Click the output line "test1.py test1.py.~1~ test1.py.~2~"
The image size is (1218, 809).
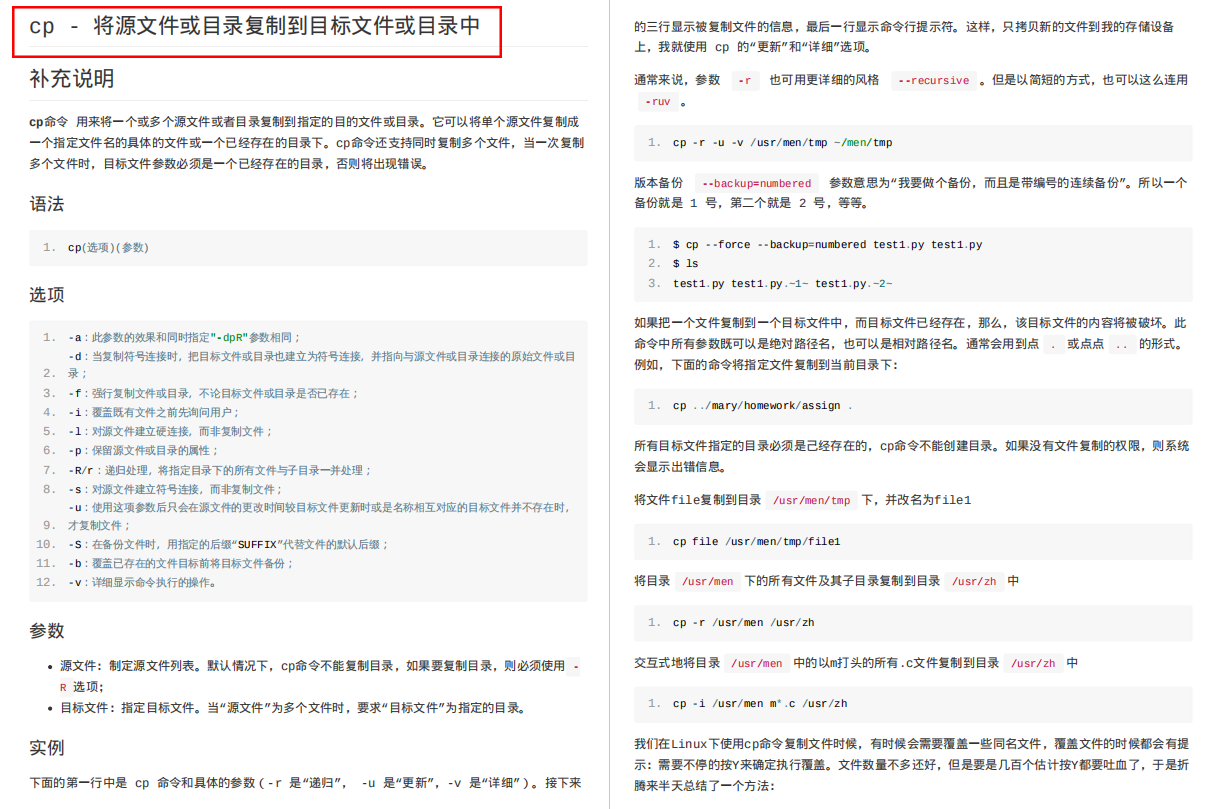coord(782,284)
